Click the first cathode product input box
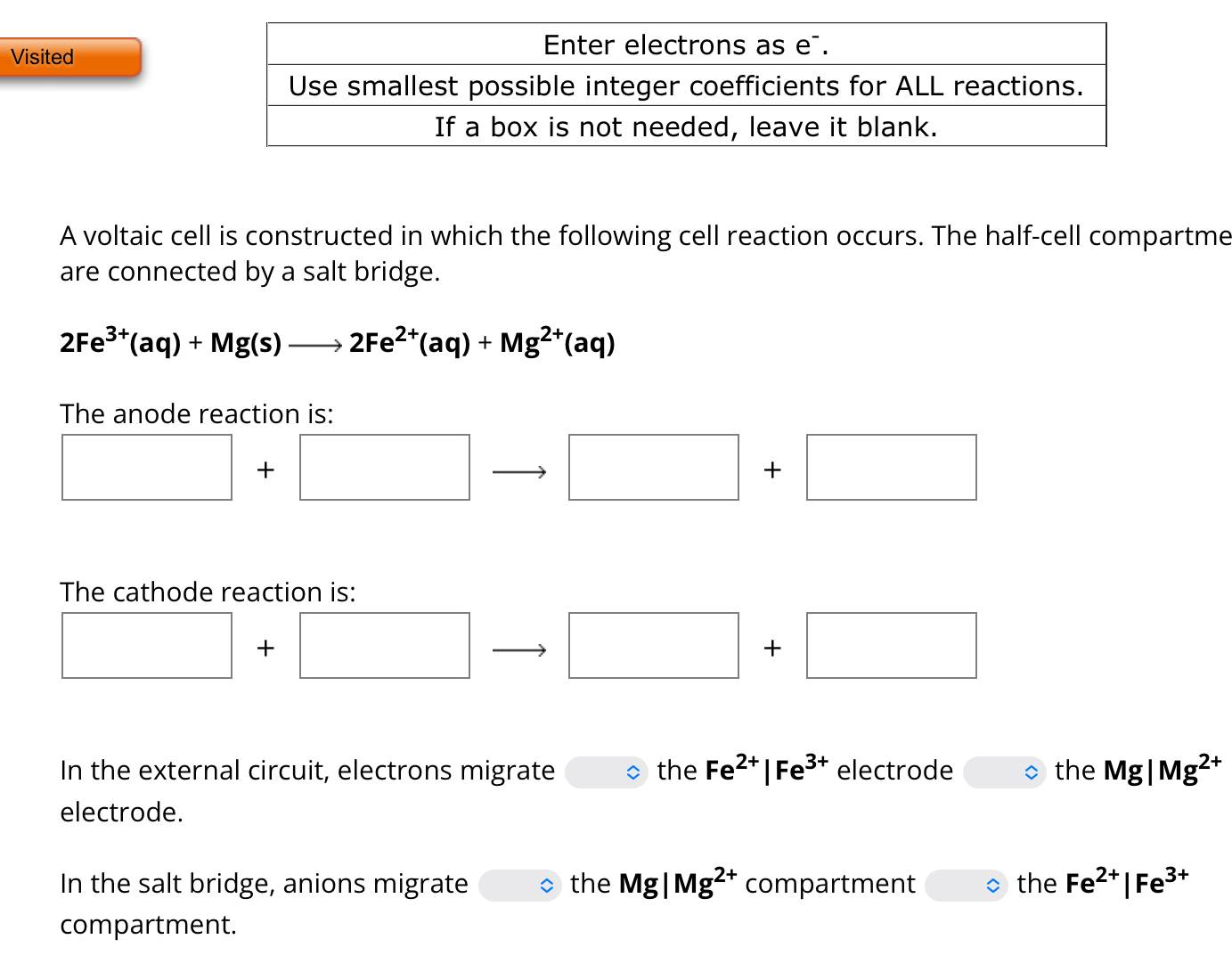Viewport: 1232px width, 972px height. tap(653, 645)
